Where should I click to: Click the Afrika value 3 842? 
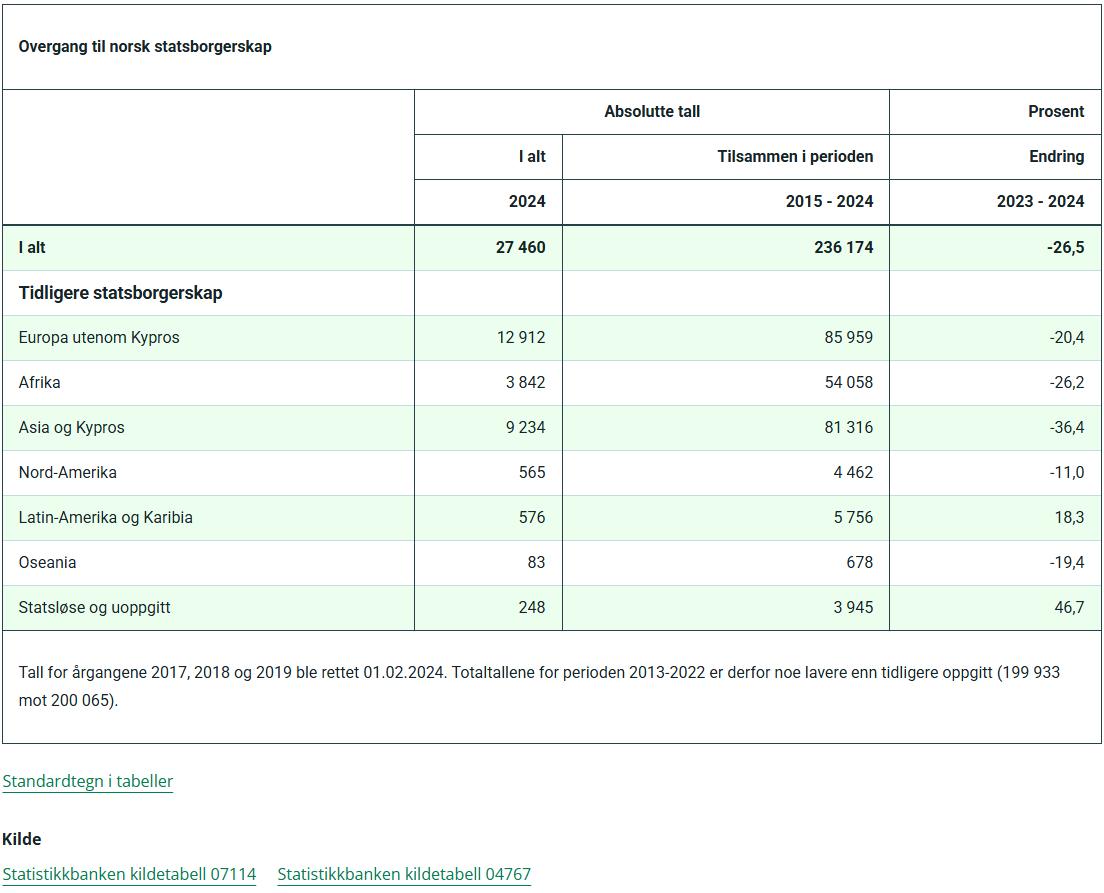coord(525,382)
